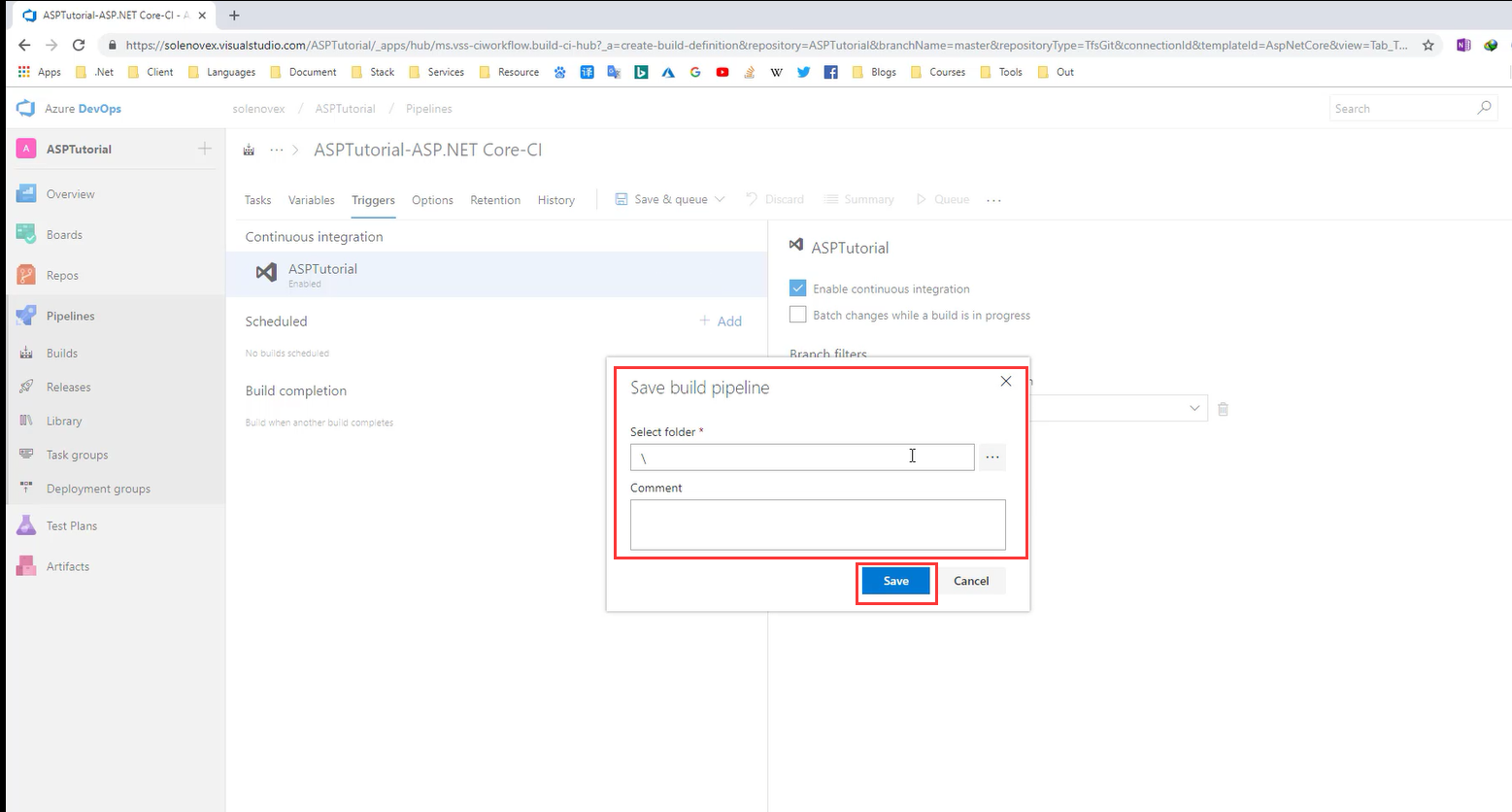This screenshot has height=812, width=1512.
Task: Click breadcrumb ellipsis next to pipeline icon
Action: [277, 150]
